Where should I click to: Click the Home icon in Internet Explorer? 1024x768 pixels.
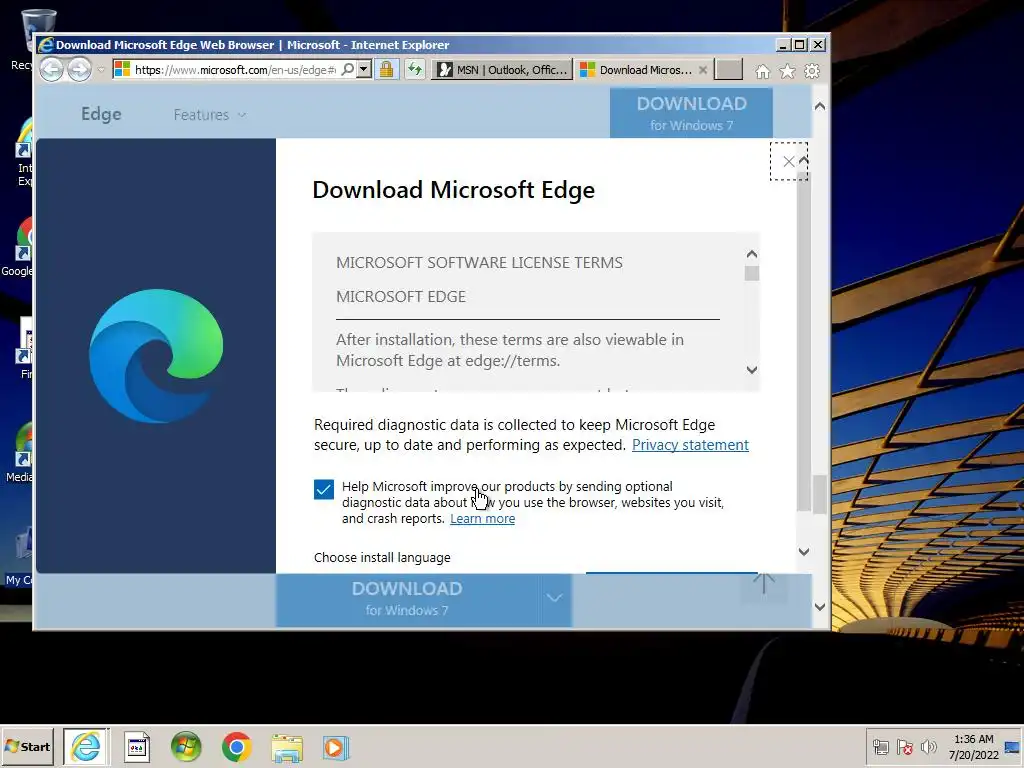click(763, 71)
